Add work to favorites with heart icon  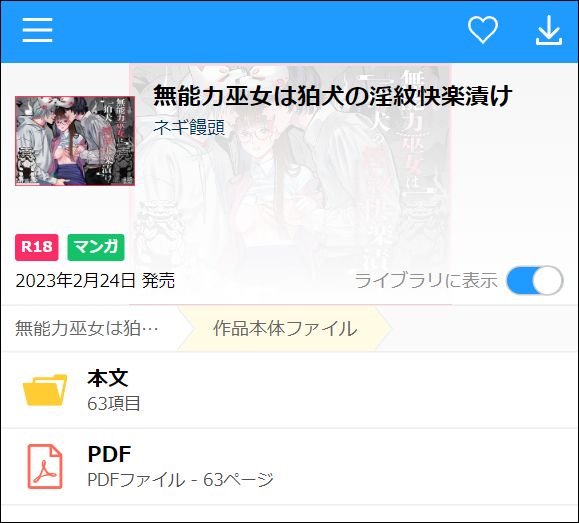click(x=483, y=30)
